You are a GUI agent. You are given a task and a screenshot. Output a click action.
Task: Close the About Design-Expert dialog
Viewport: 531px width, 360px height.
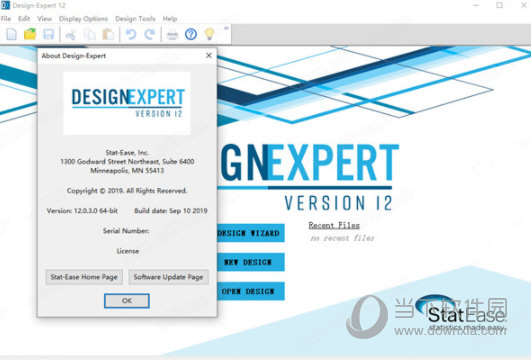209,56
